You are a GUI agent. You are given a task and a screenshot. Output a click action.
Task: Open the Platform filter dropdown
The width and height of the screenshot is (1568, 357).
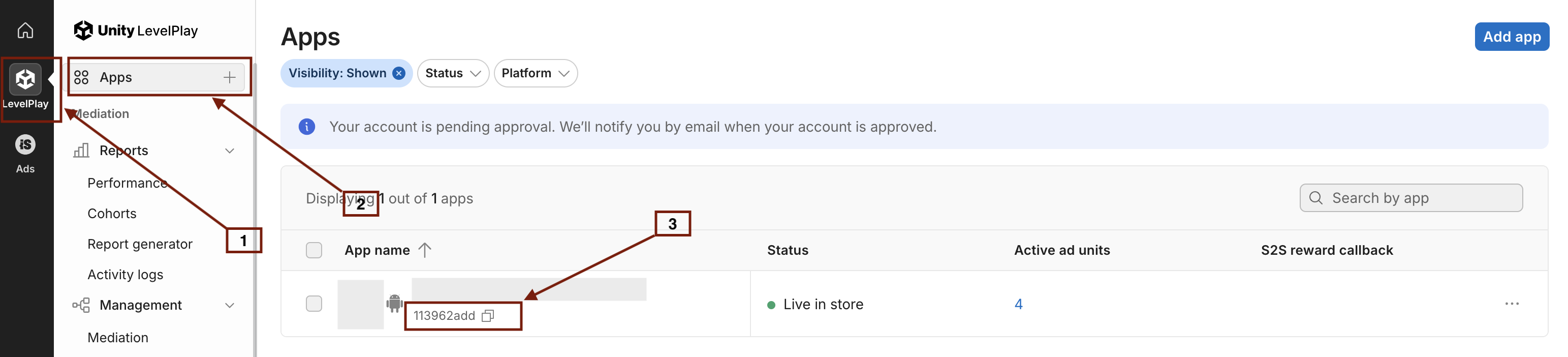535,73
